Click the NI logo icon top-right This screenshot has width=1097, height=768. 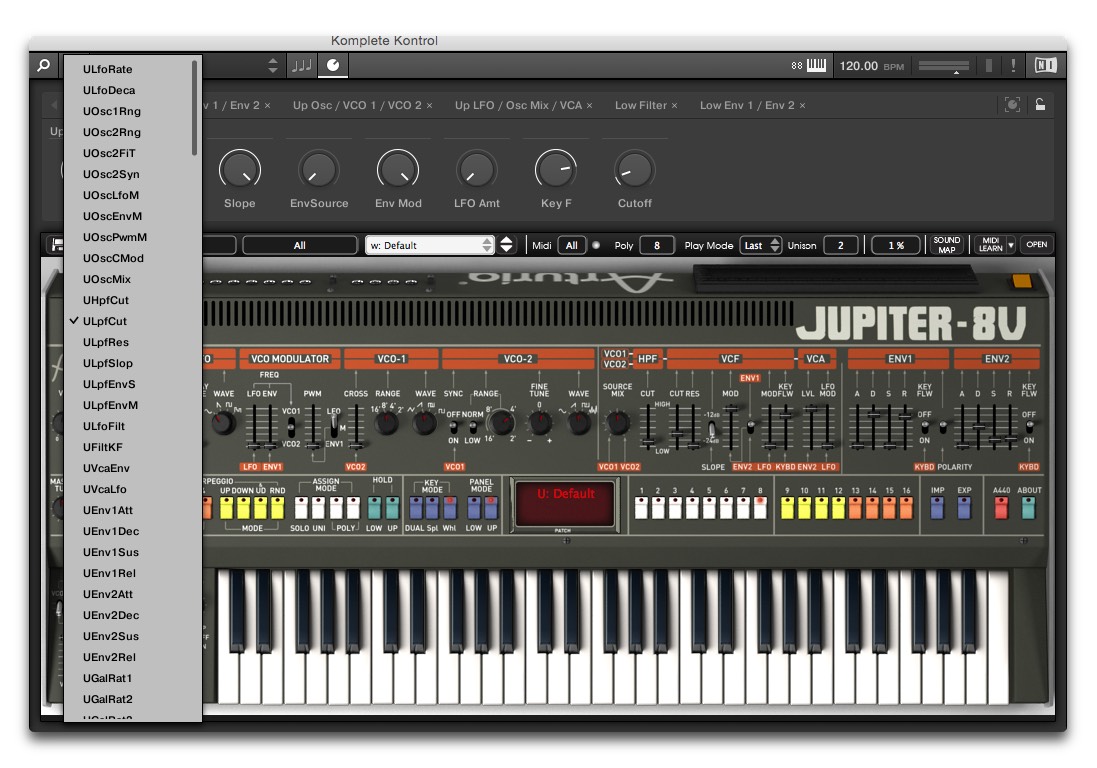pyautogui.click(x=1046, y=65)
